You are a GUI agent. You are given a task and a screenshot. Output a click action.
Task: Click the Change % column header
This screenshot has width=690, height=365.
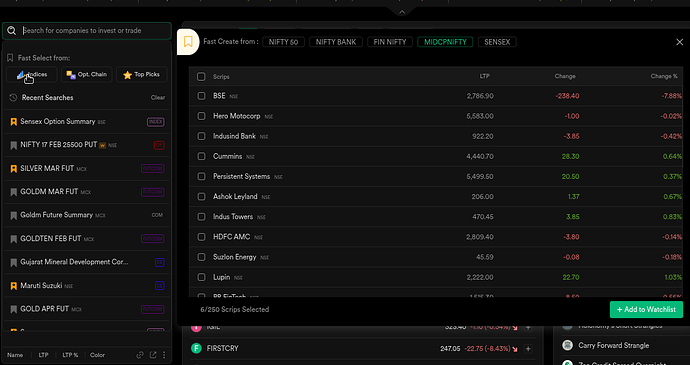tap(664, 76)
